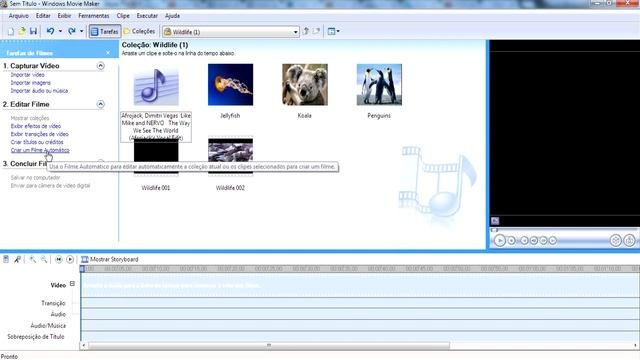Image resolution: width=640 pixels, height=360 pixels.
Task: Step to next frame in preview
Action: [x=543, y=241]
